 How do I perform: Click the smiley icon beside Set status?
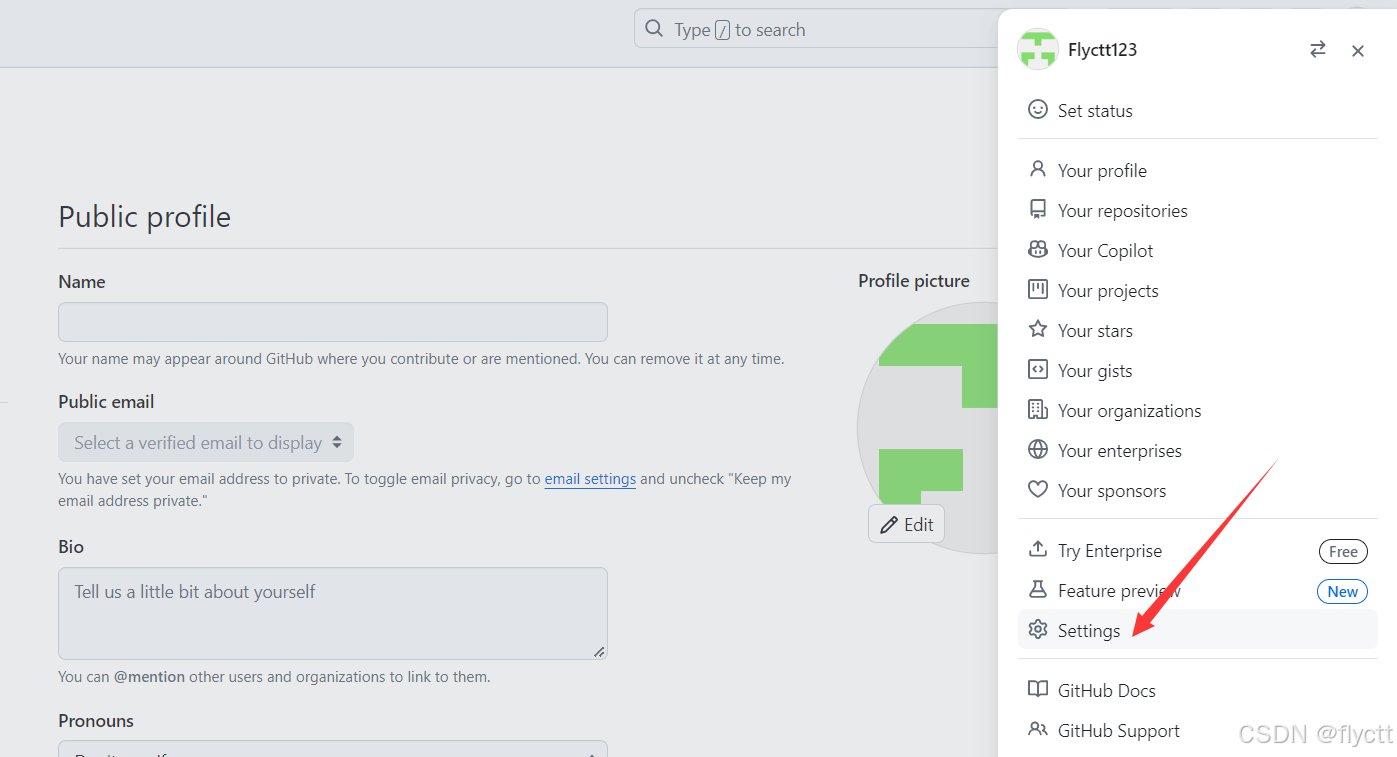pos(1038,110)
